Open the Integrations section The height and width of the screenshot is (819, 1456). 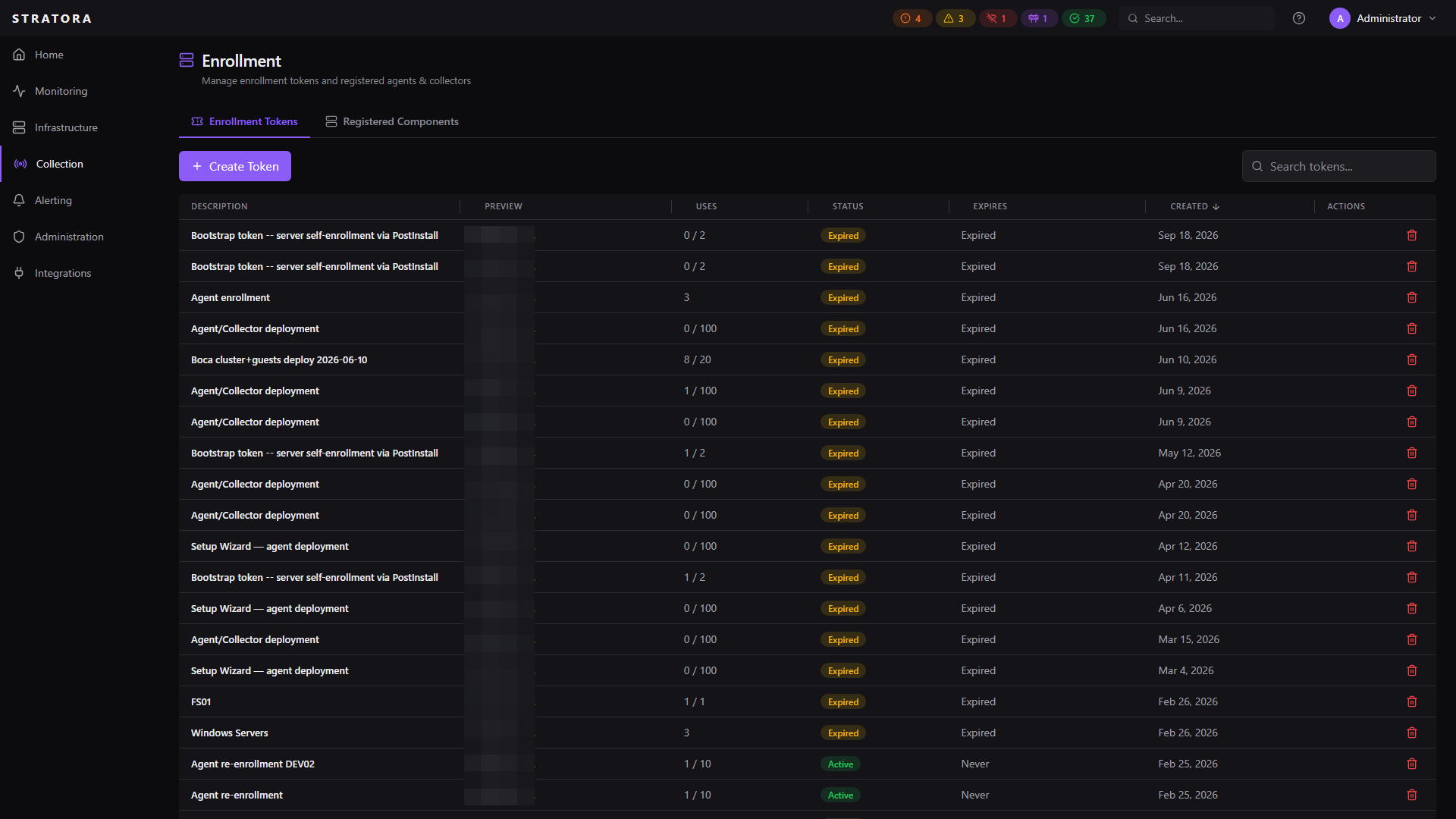pos(63,273)
